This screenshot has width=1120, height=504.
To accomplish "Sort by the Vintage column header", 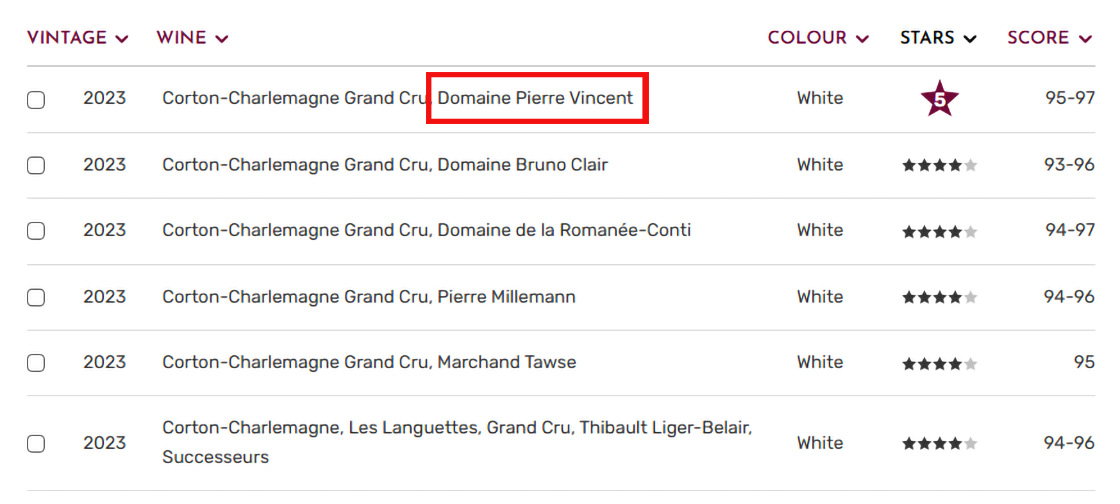I will coord(77,38).
